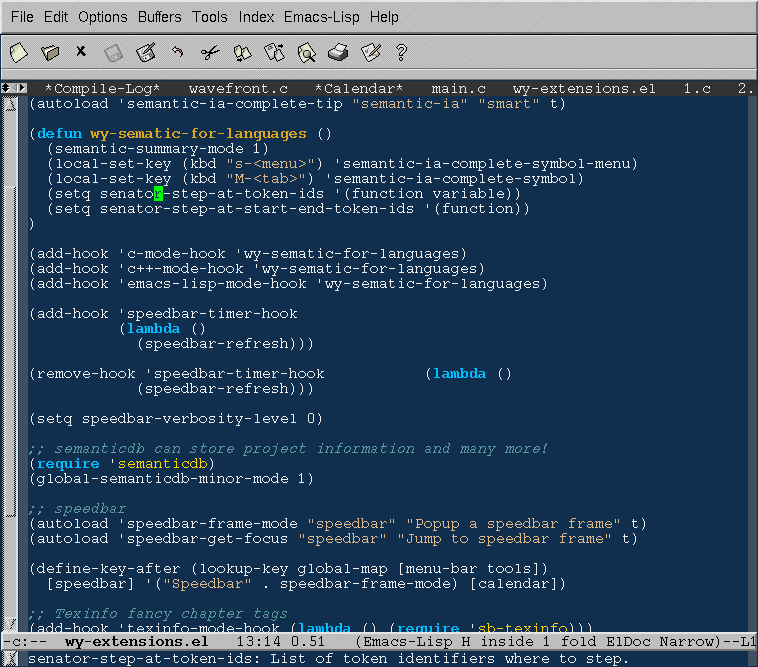The image size is (758, 667).
Task: Switch to the wavefront.c tab
Action: 238,89
